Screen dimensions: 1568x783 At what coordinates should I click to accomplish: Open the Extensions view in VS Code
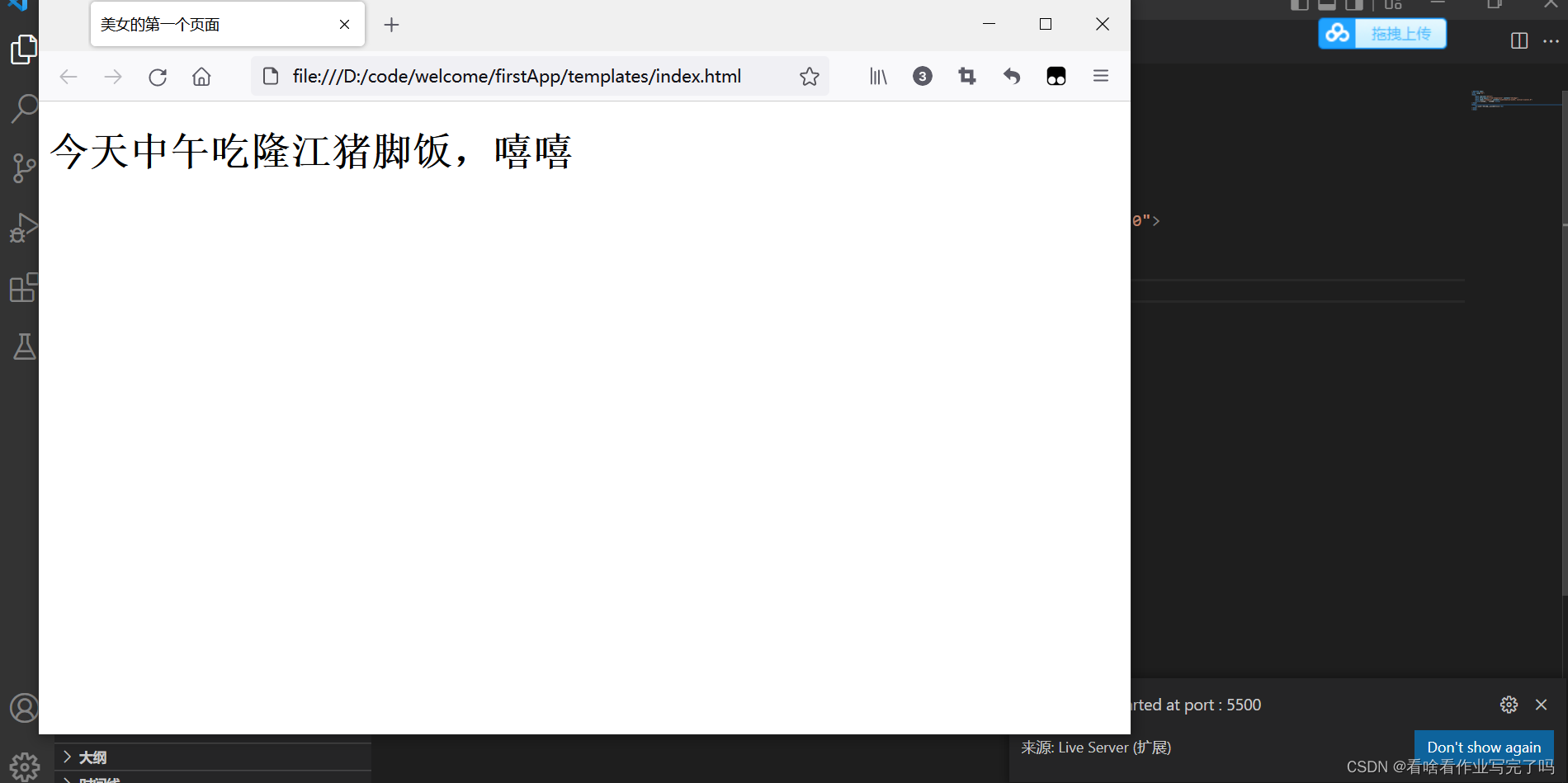click(24, 287)
